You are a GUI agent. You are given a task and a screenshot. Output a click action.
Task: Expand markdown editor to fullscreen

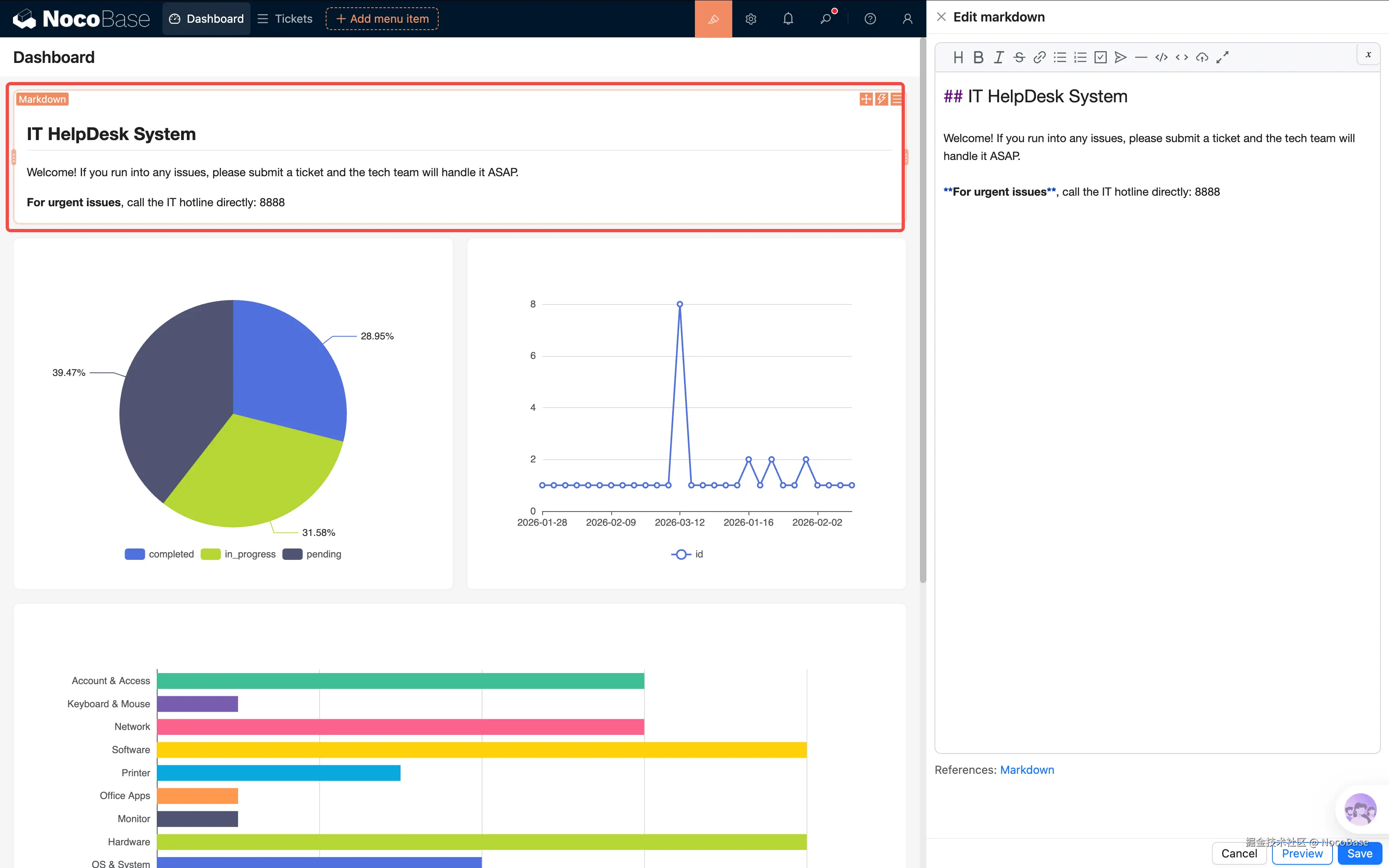click(1222, 57)
